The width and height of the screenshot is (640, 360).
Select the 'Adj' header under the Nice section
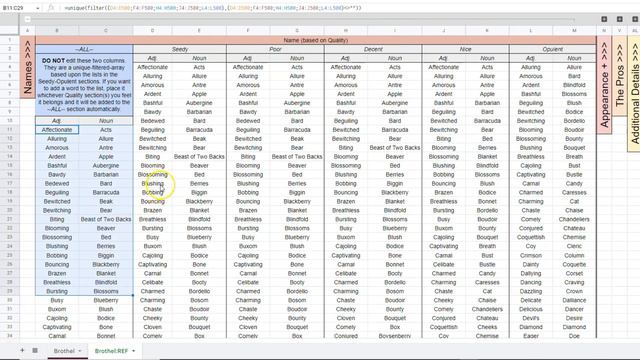click(444, 58)
